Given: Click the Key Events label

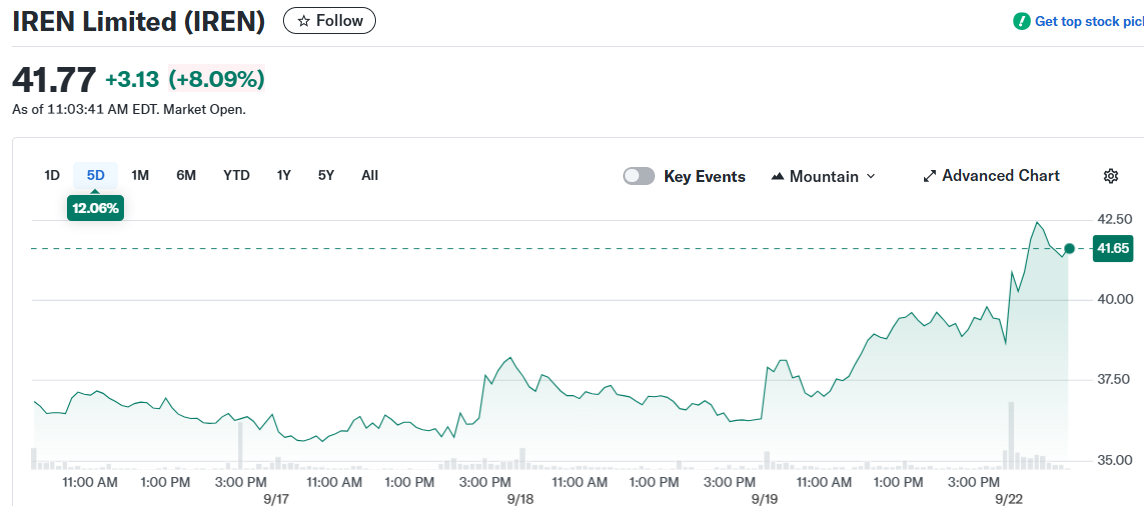Looking at the screenshot, I should click(705, 176).
